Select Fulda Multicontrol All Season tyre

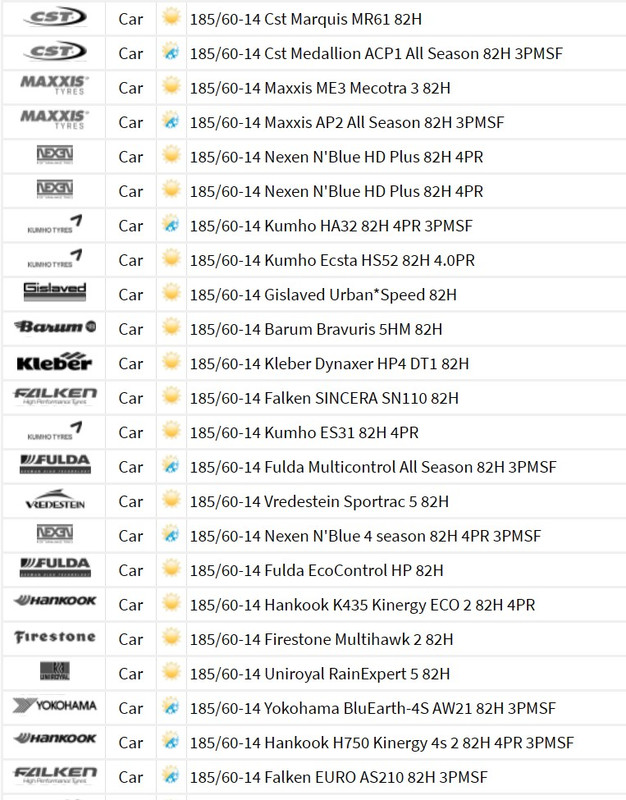(x=373, y=467)
